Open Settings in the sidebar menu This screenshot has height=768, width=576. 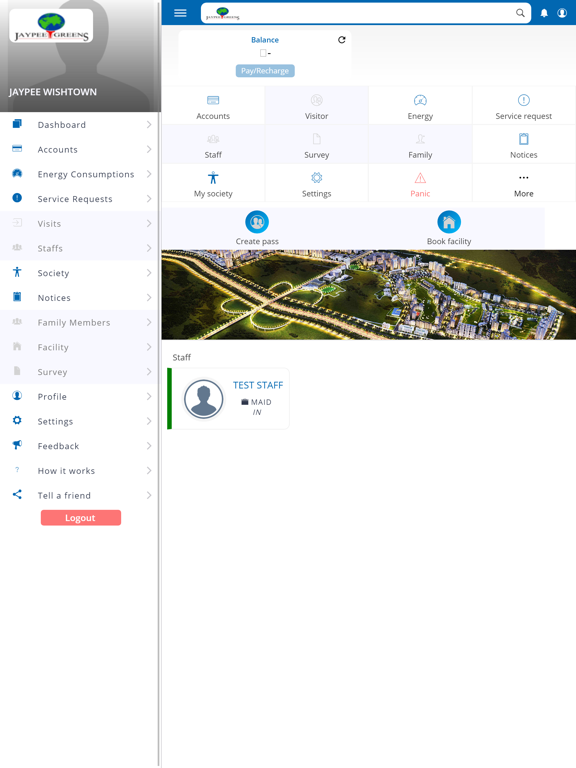coord(79,421)
